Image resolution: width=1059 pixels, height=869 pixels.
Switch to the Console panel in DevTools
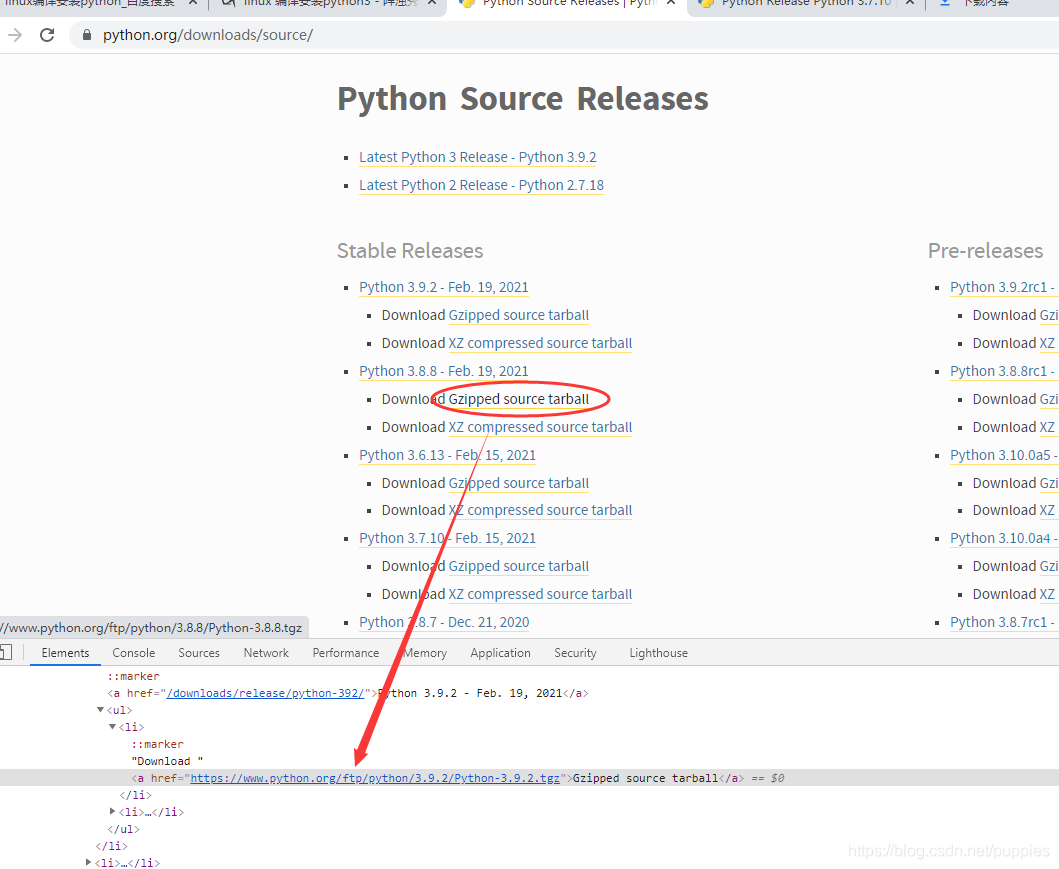(133, 652)
